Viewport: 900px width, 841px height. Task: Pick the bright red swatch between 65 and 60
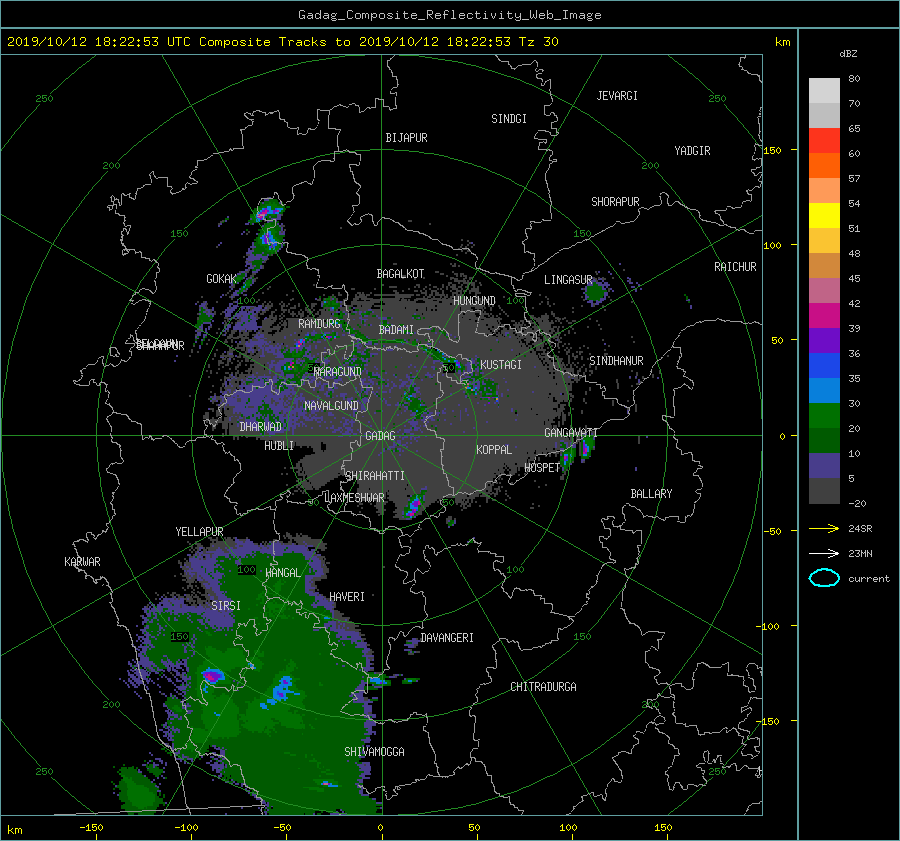824,140
